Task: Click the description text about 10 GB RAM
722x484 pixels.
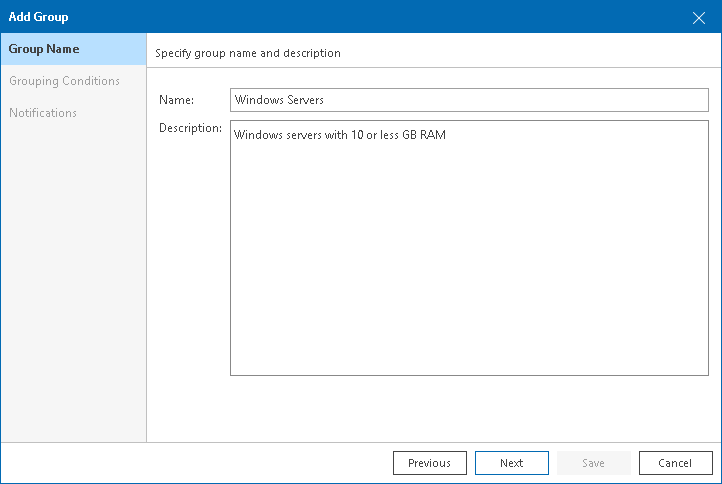Action: pos(340,135)
